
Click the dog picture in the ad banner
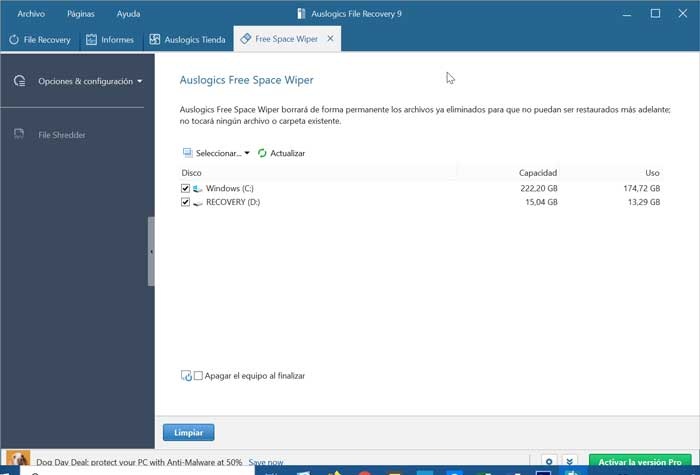pyautogui.click(x=18, y=458)
